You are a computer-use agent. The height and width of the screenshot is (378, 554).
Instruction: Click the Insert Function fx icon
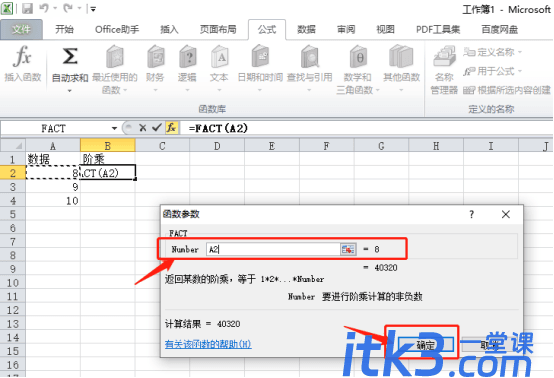tap(22, 57)
